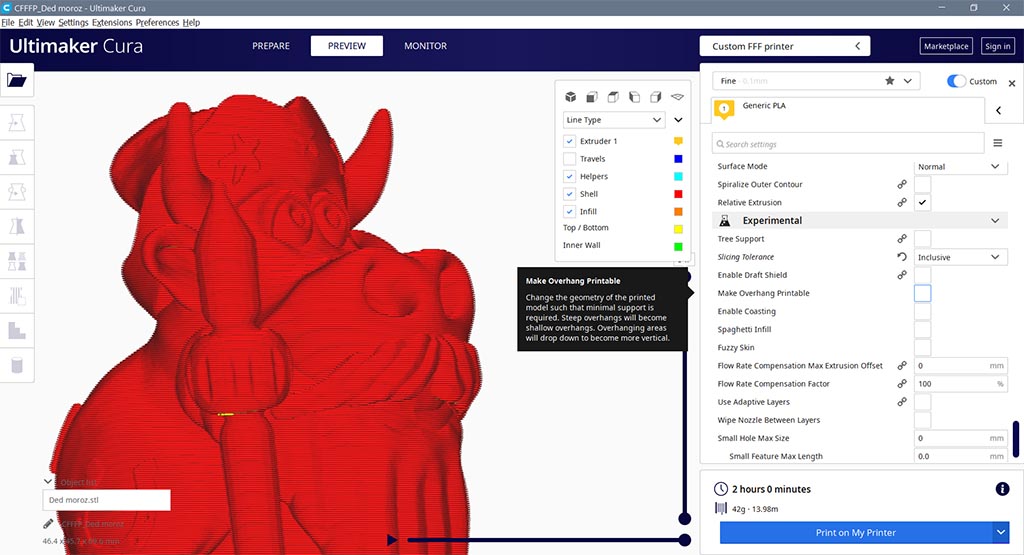Click the pencil icon to rename job
1024x555 pixels.
coord(49,523)
